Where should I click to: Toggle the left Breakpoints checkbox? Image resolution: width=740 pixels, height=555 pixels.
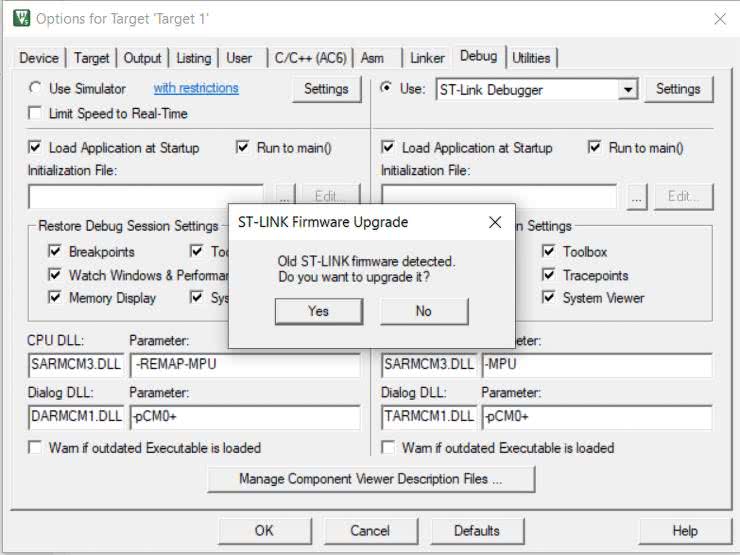(56, 252)
